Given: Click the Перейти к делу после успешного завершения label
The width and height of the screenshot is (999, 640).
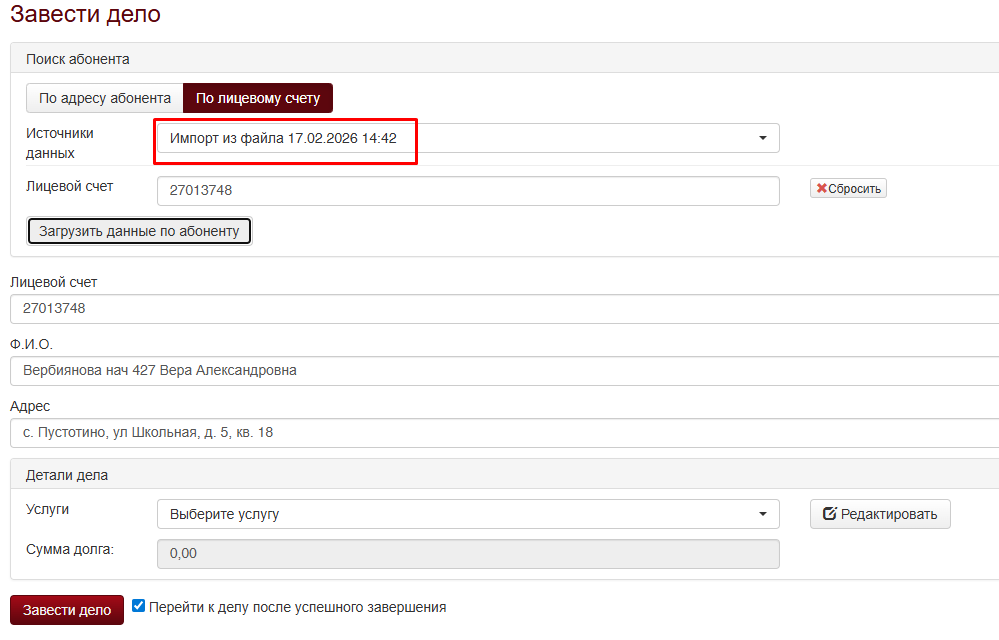Looking at the screenshot, I should click(297, 607).
